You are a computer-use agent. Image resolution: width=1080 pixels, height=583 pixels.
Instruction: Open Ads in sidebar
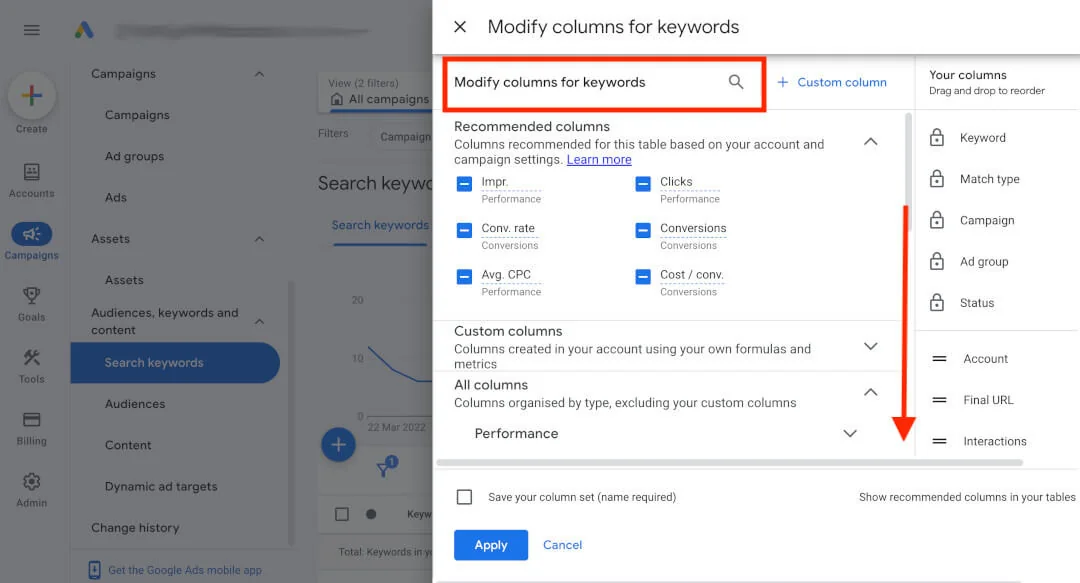click(116, 198)
